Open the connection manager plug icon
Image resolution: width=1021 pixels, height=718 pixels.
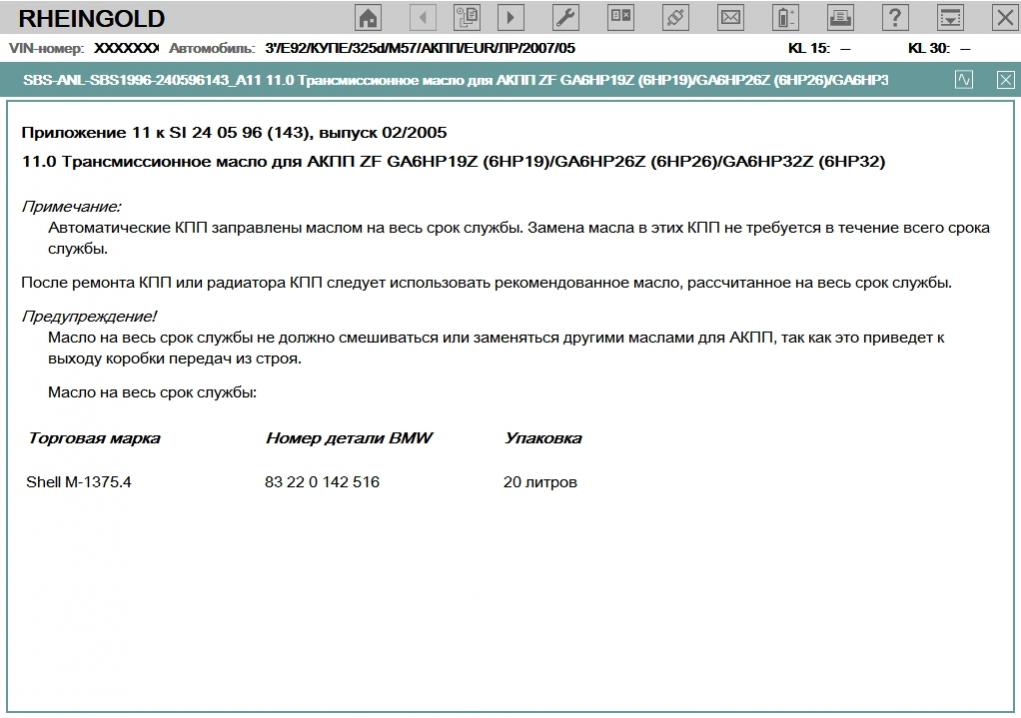click(x=676, y=17)
